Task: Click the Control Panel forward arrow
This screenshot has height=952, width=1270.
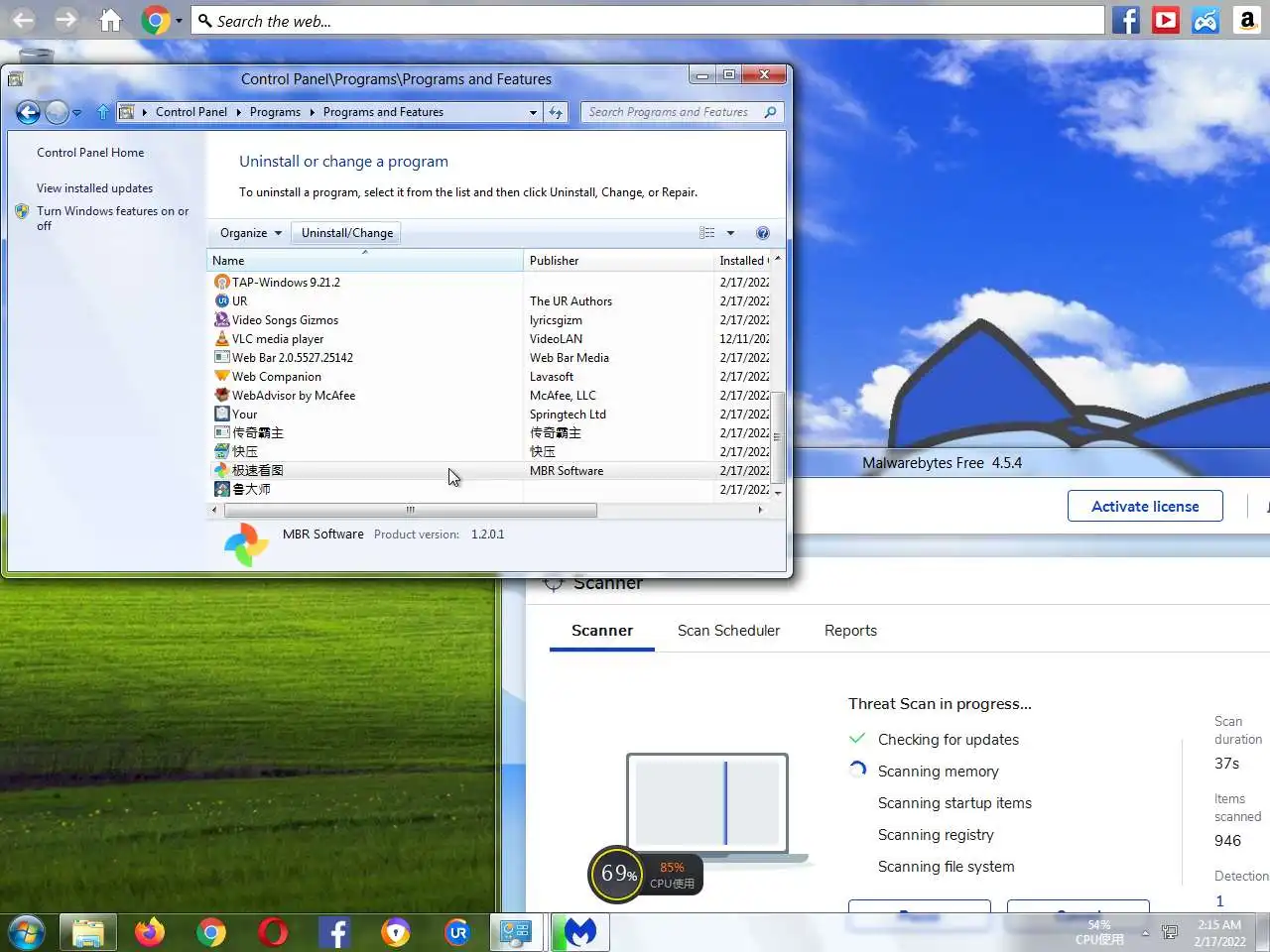Action: (x=58, y=112)
